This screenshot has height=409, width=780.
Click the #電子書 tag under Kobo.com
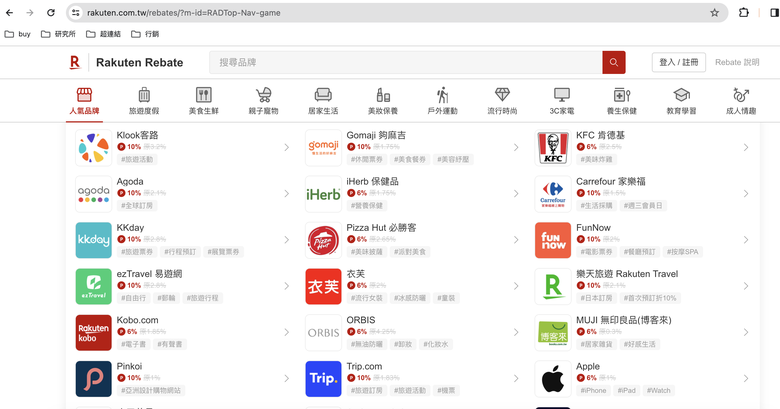point(133,344)
